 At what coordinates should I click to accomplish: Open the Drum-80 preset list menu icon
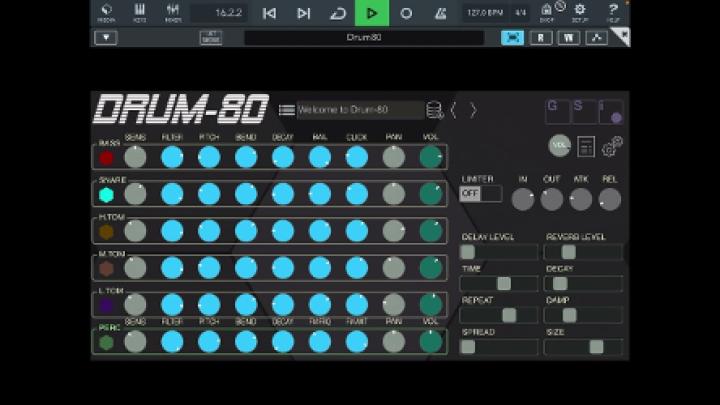[x=287, y=110]
